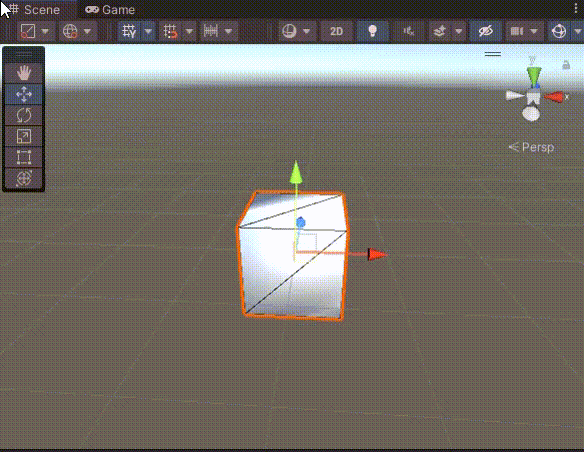Toggle scene effects skybox icon
This screenshot has height=452, width=584.
pyautogui.click(x=439, y=31)
